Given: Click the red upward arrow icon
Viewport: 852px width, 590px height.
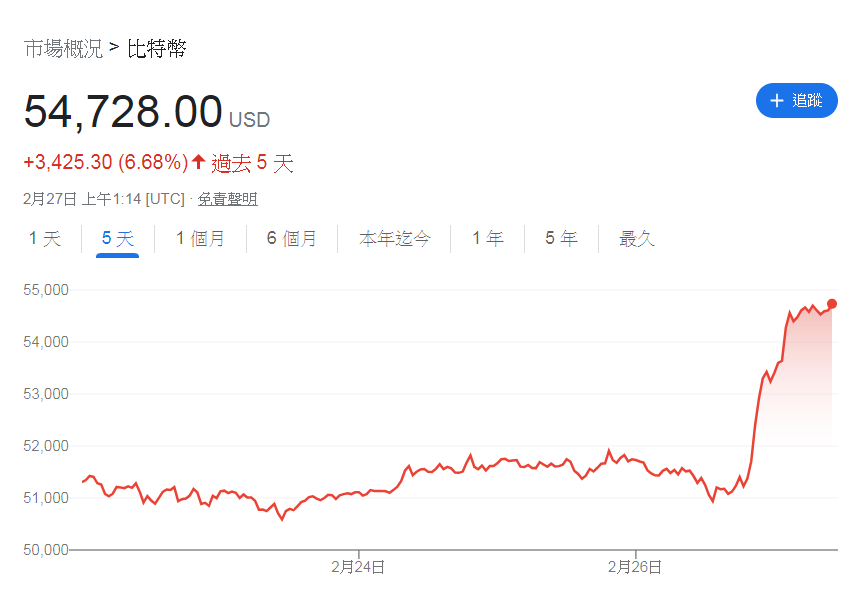Looking at the screenshot, I should (198, 161).
